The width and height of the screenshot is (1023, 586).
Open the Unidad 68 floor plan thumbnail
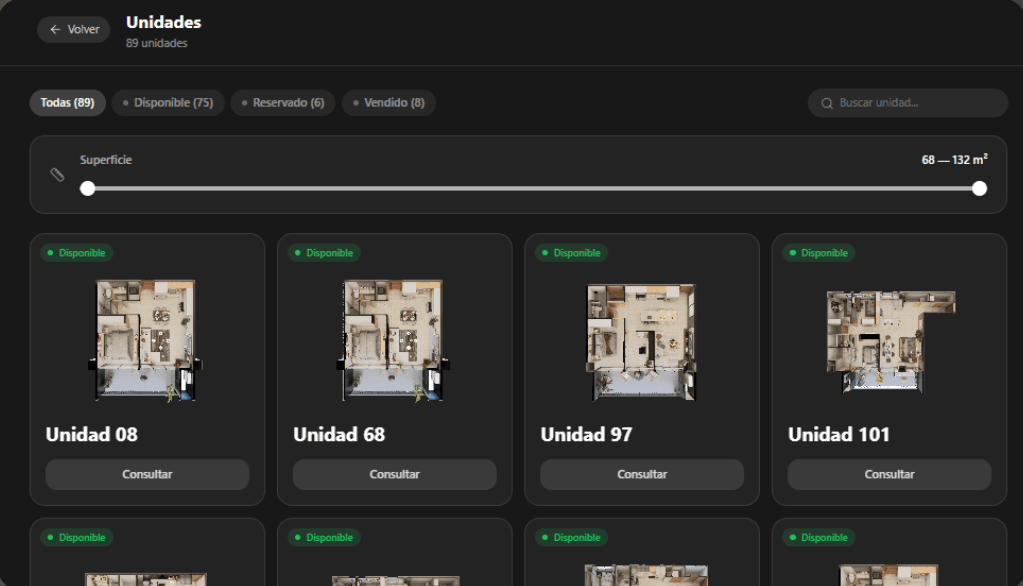pos(393,340)
